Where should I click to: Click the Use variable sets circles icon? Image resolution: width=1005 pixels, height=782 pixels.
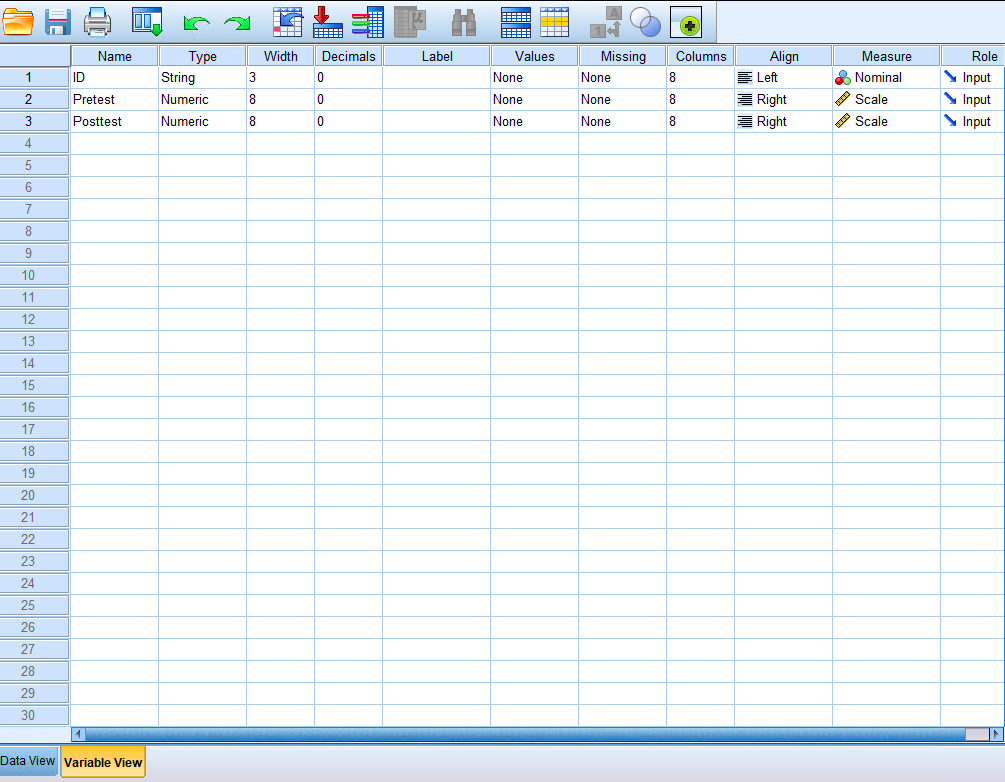645,22
